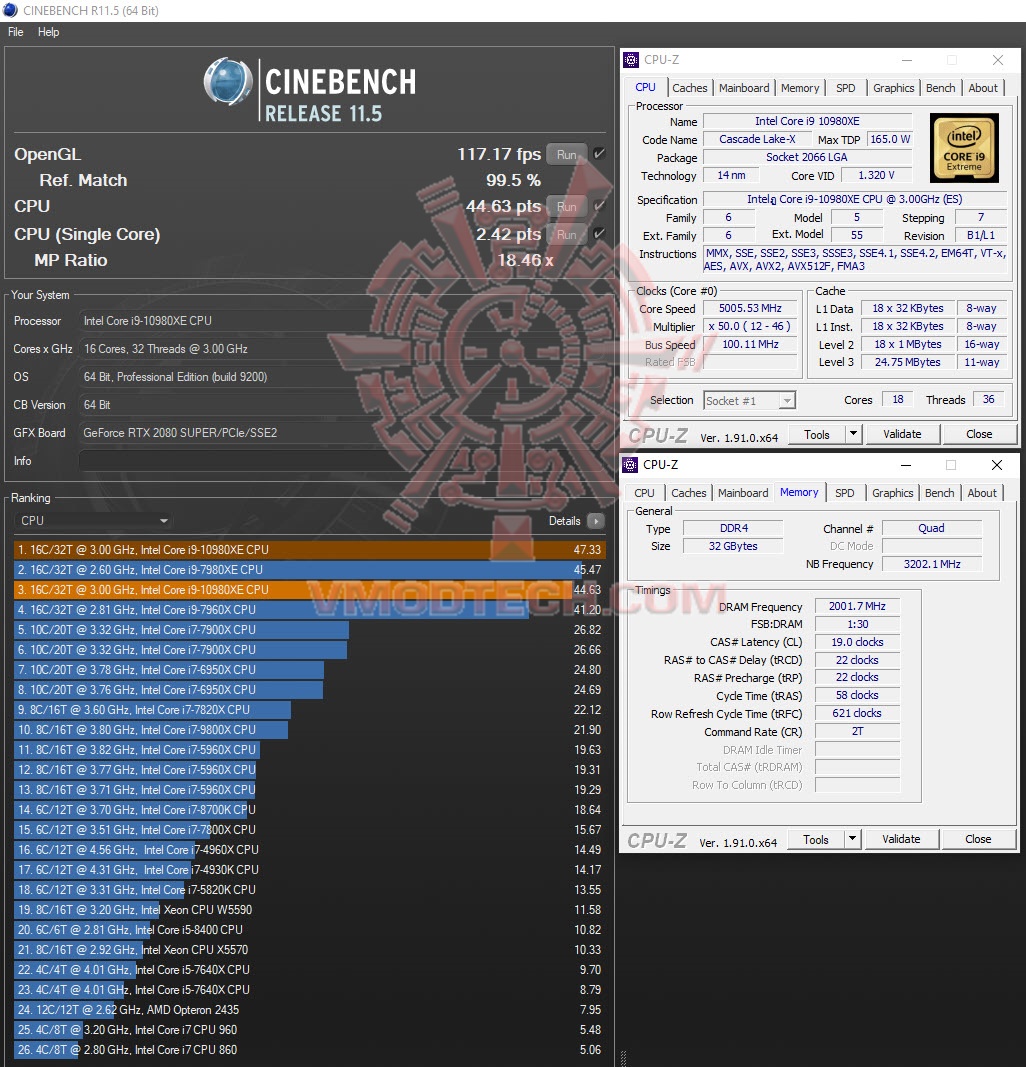Click the Cinebench globe icon in title bar
Viewport: 1026px width, 1067px height.
(10, 10)
